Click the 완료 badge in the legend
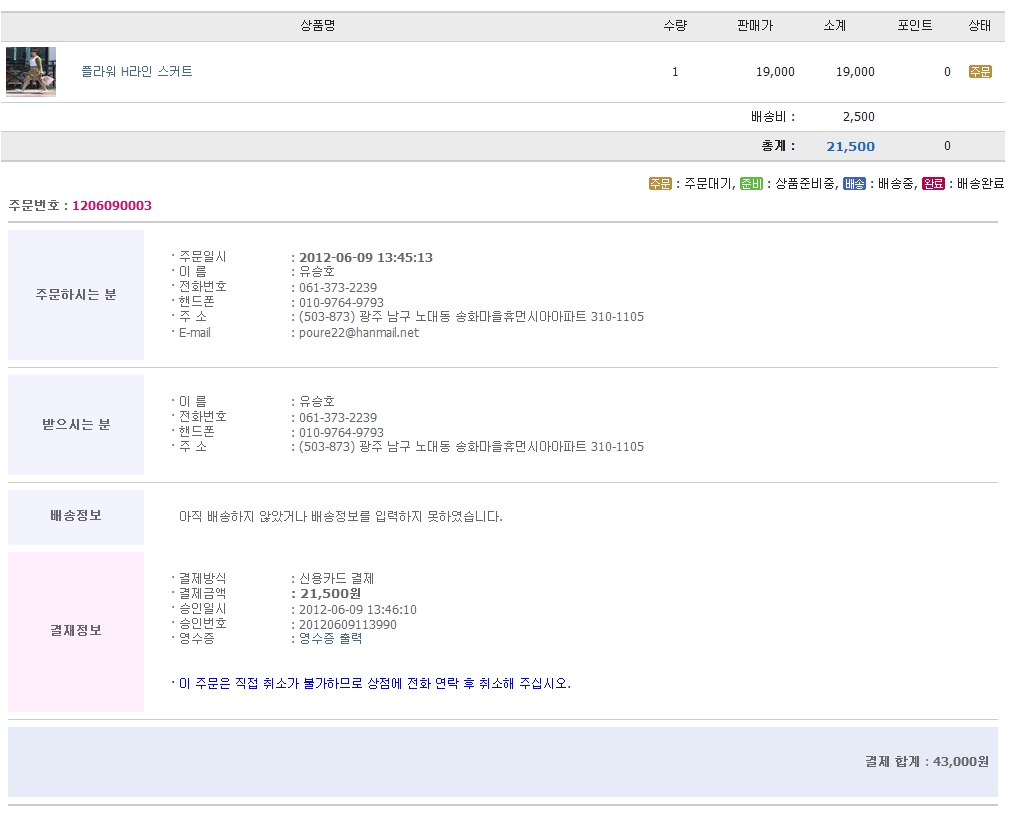Image resolution: width=1012 pixels, height=820 pixels. [x=933, y=184]
